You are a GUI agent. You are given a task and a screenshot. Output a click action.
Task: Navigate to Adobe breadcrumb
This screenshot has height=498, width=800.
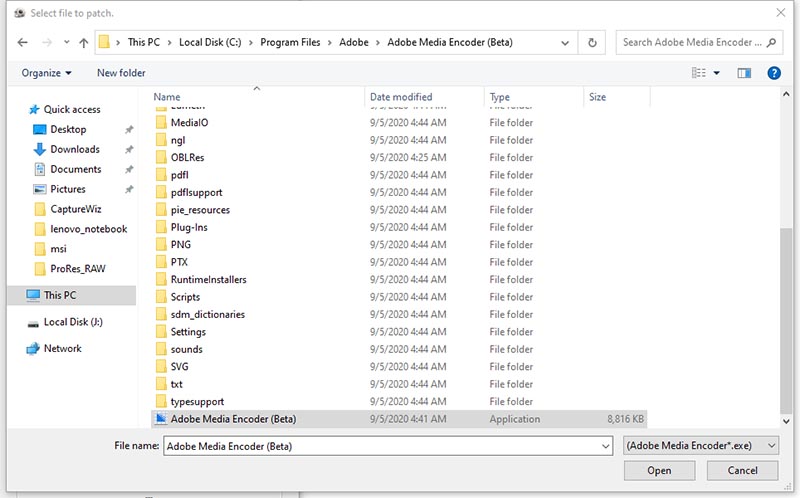[354, 42]
